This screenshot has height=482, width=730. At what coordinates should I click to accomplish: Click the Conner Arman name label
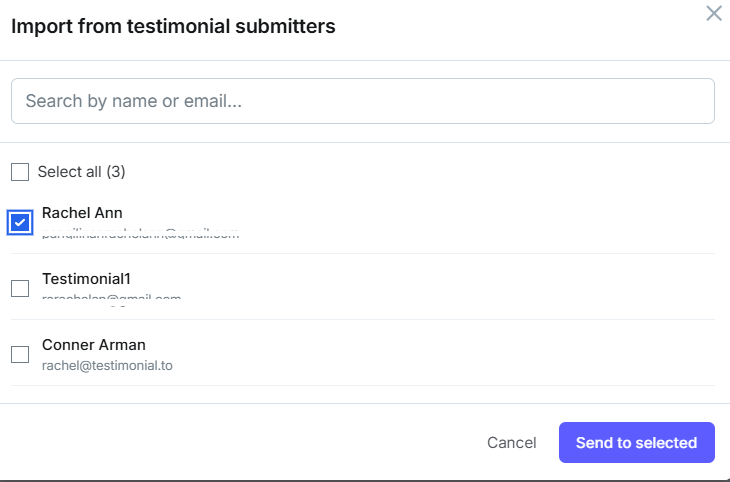pyautogui.click(x=94, y=345)
